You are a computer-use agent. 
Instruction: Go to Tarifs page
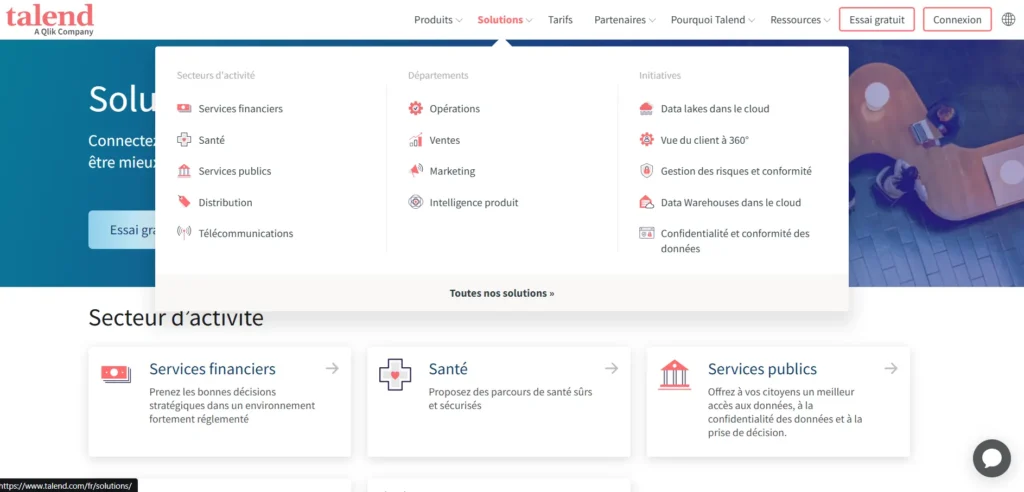[x=560, y=20]
